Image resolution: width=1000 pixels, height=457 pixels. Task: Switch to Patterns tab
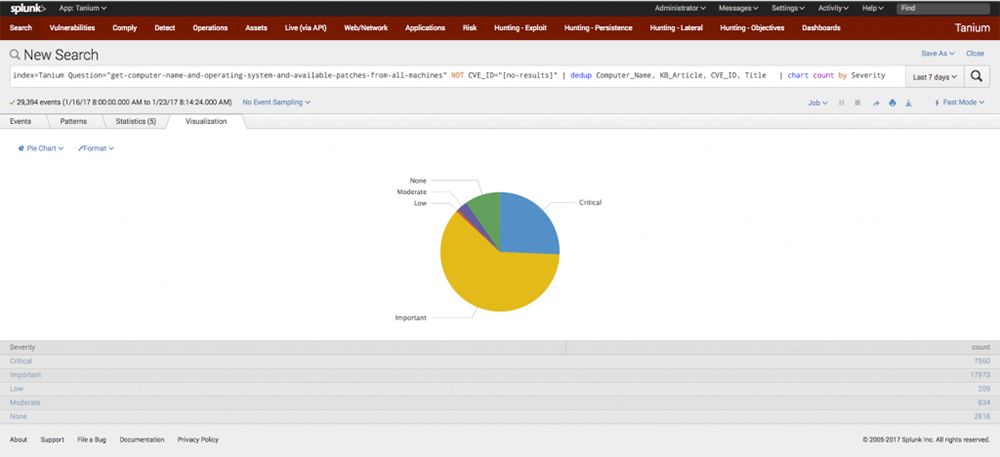tap(74, 121)
